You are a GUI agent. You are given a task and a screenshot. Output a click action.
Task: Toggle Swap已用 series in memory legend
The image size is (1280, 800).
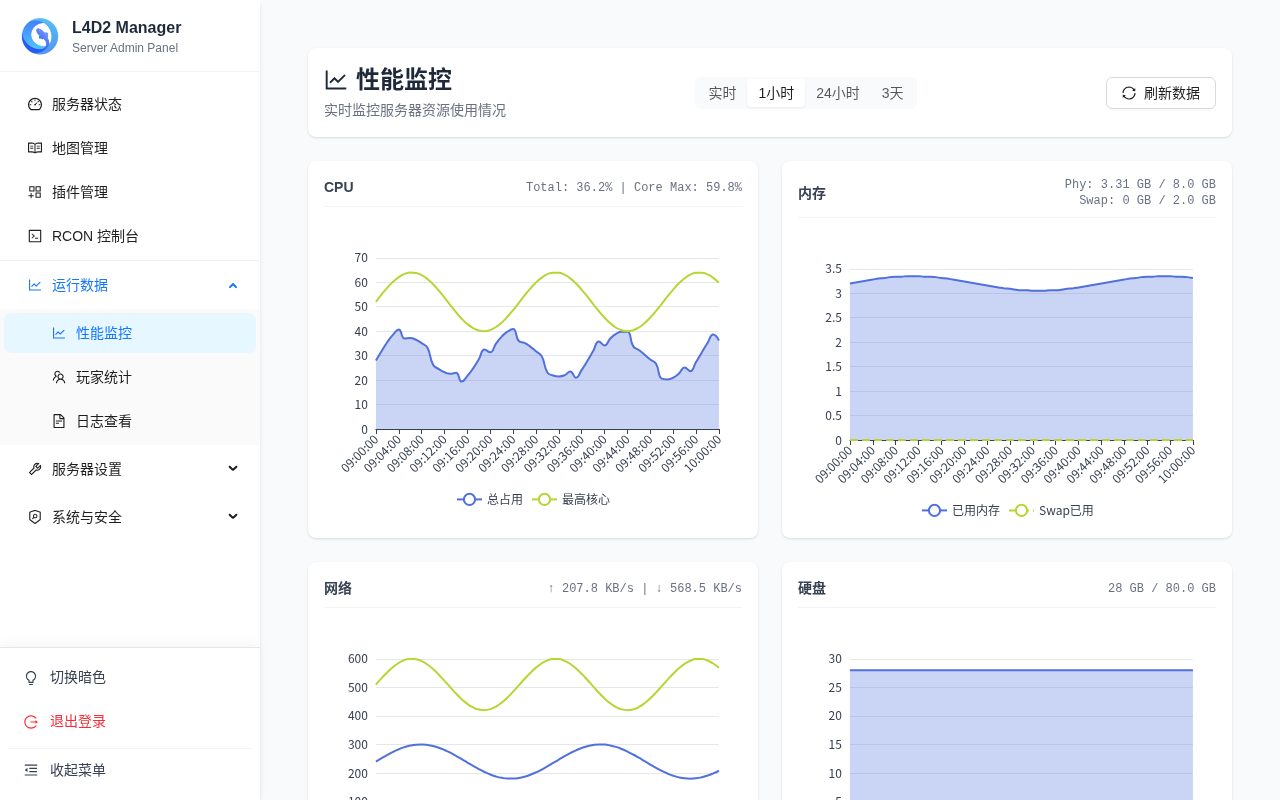(x=1051, y=510)
